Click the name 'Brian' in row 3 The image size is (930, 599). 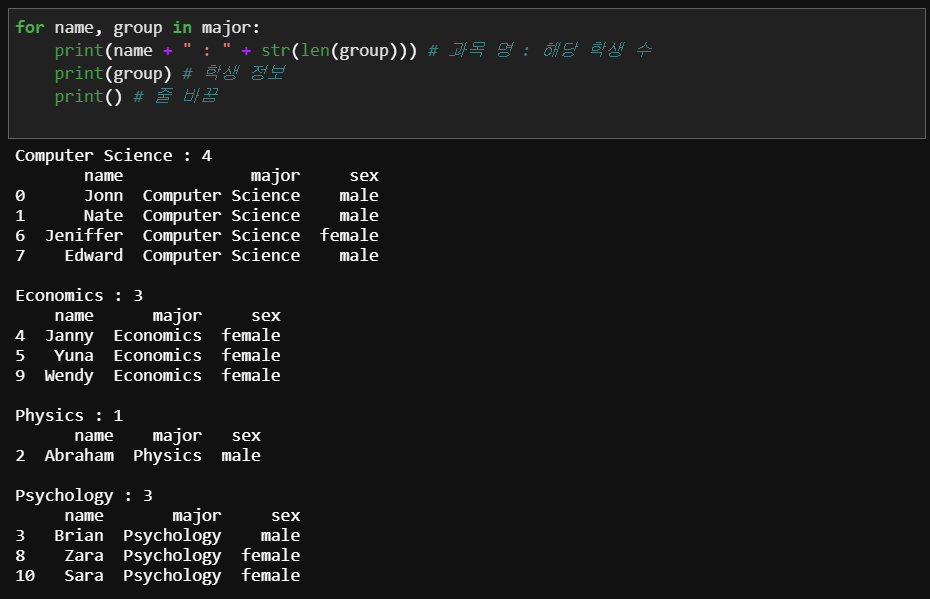coord(79,536)
